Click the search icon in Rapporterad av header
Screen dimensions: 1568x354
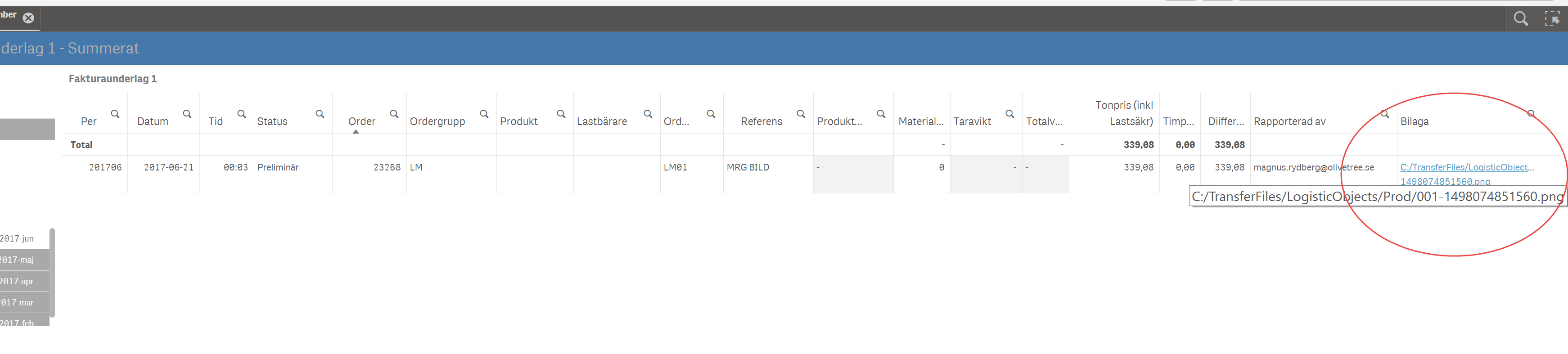point(1385,114)
